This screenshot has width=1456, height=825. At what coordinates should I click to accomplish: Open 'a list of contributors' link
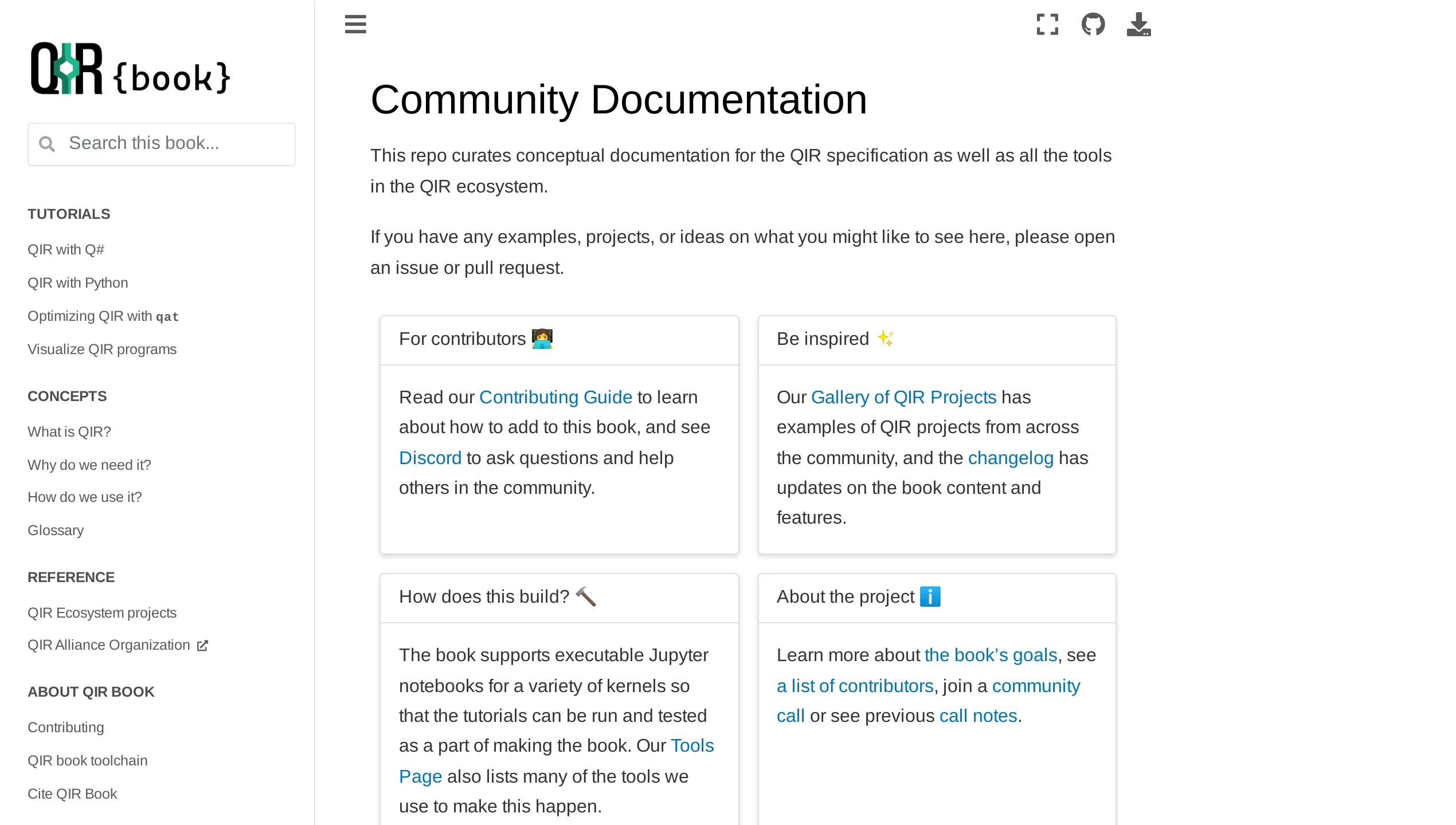click(855, 686)
